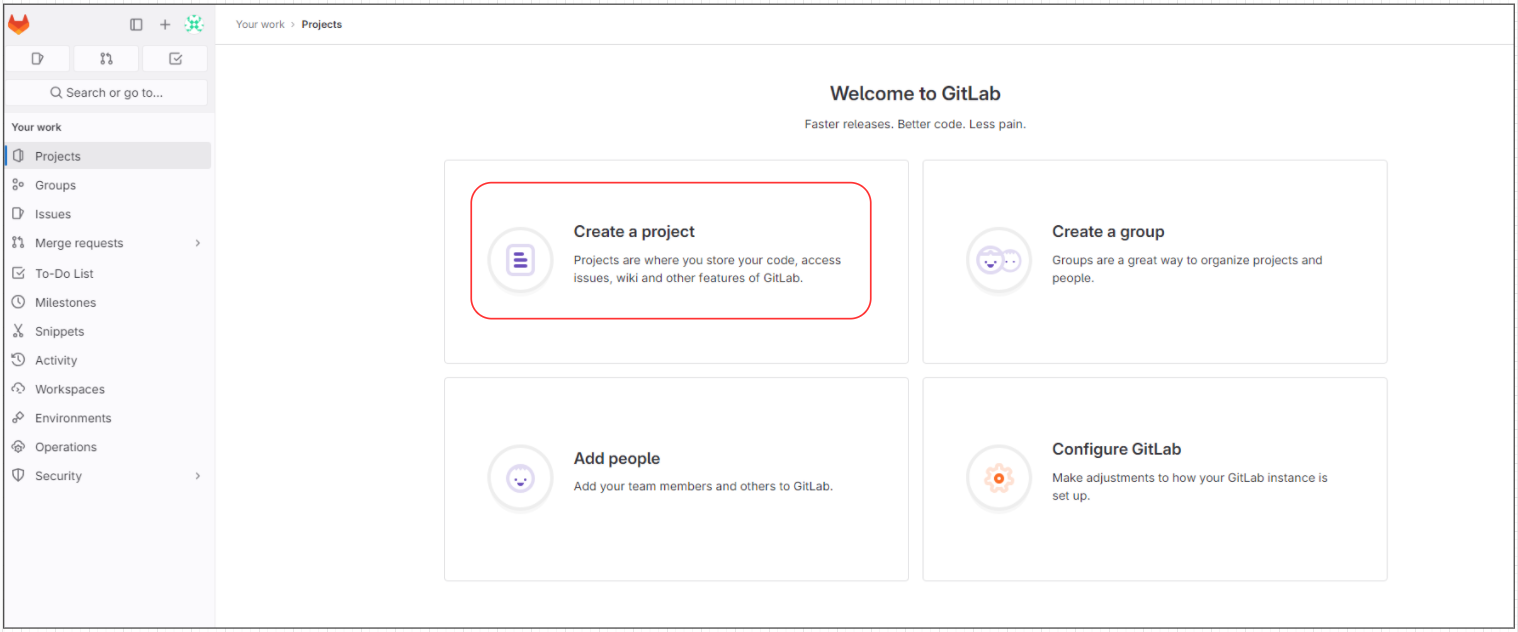Click the Welcome to GitLab heading

(915, 94)
